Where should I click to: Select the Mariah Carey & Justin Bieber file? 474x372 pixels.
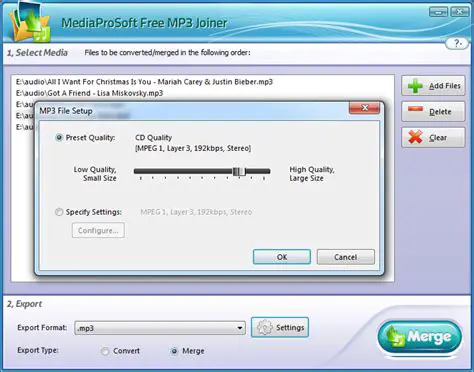click(x=144, y=82)
